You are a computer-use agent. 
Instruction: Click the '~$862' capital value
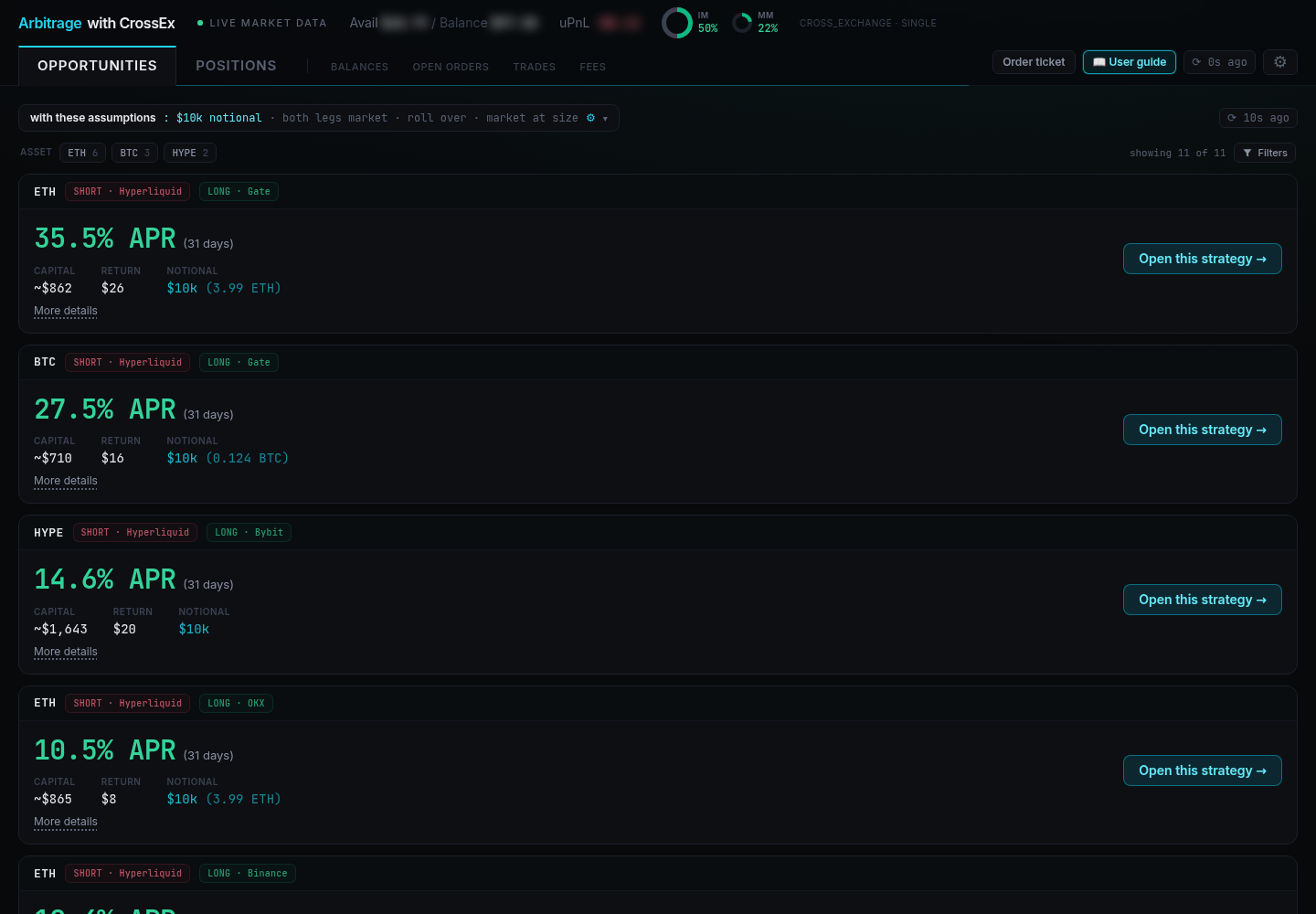(x=53, y=288)
